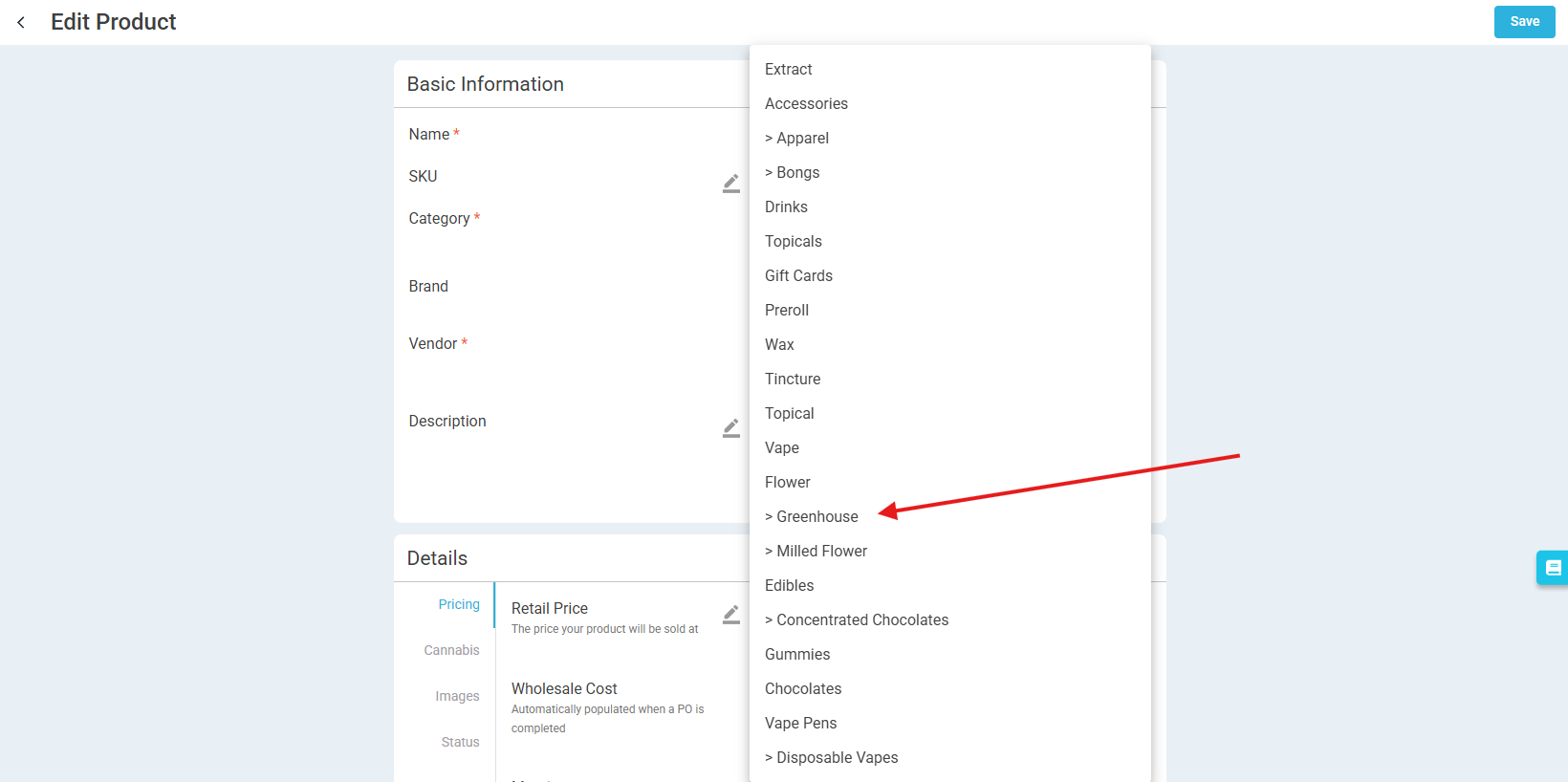Choose the Extract category option
Viewport: 1568px width, 782px height.
789,69
